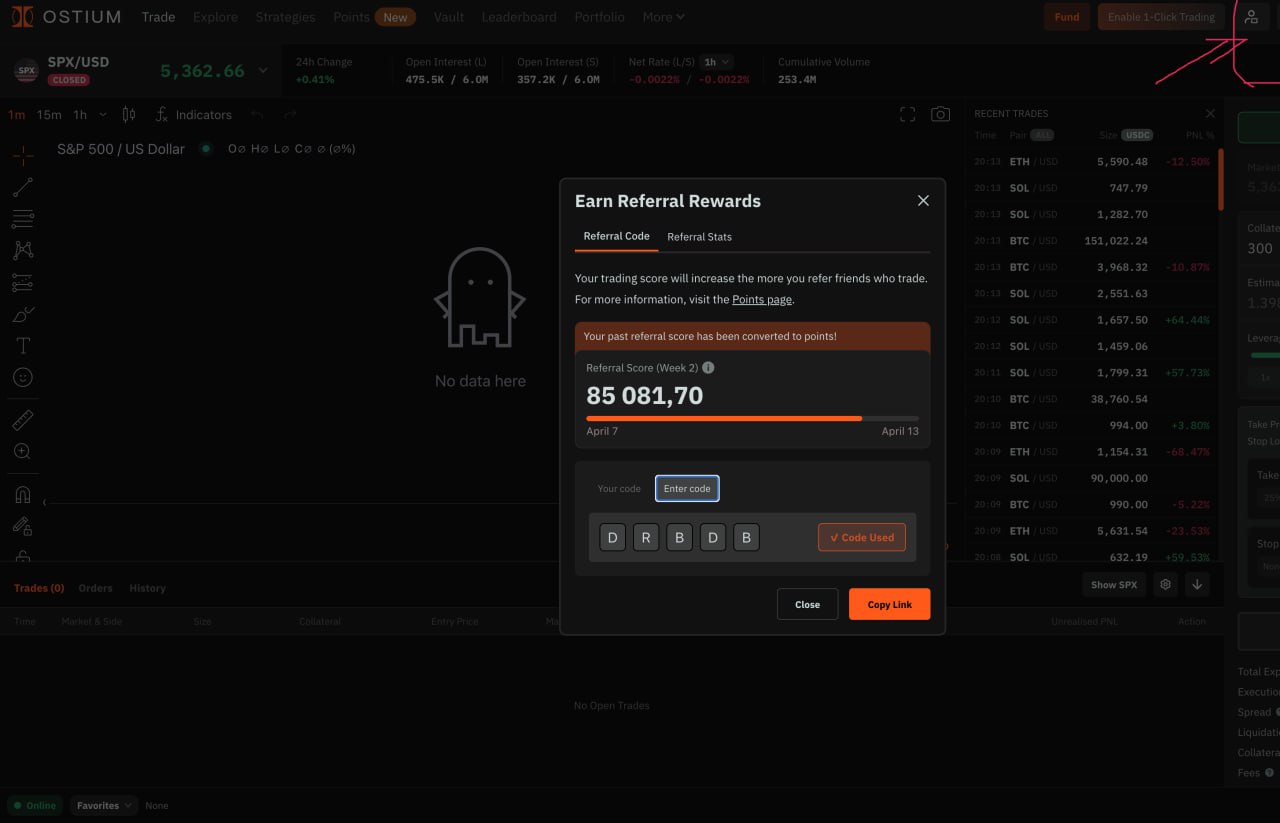Click the Close button in dialog
Screen dimensions: 1280x823
(807, 604)
